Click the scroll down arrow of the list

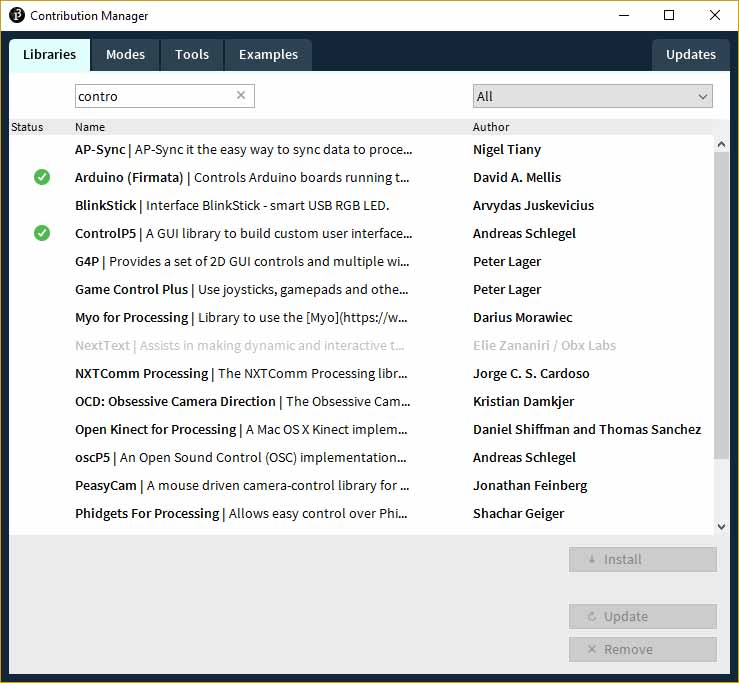(721, 527)
